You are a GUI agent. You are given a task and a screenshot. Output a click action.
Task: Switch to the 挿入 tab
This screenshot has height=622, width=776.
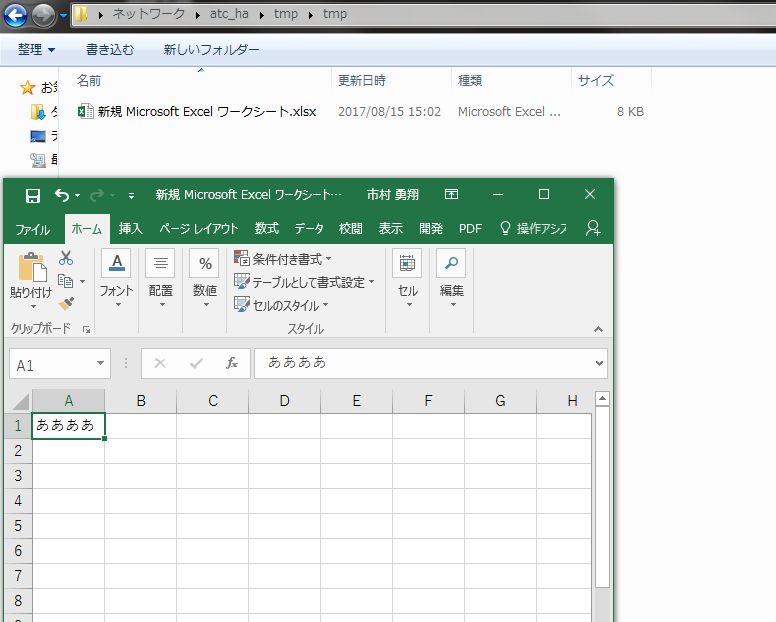[131, 229]
